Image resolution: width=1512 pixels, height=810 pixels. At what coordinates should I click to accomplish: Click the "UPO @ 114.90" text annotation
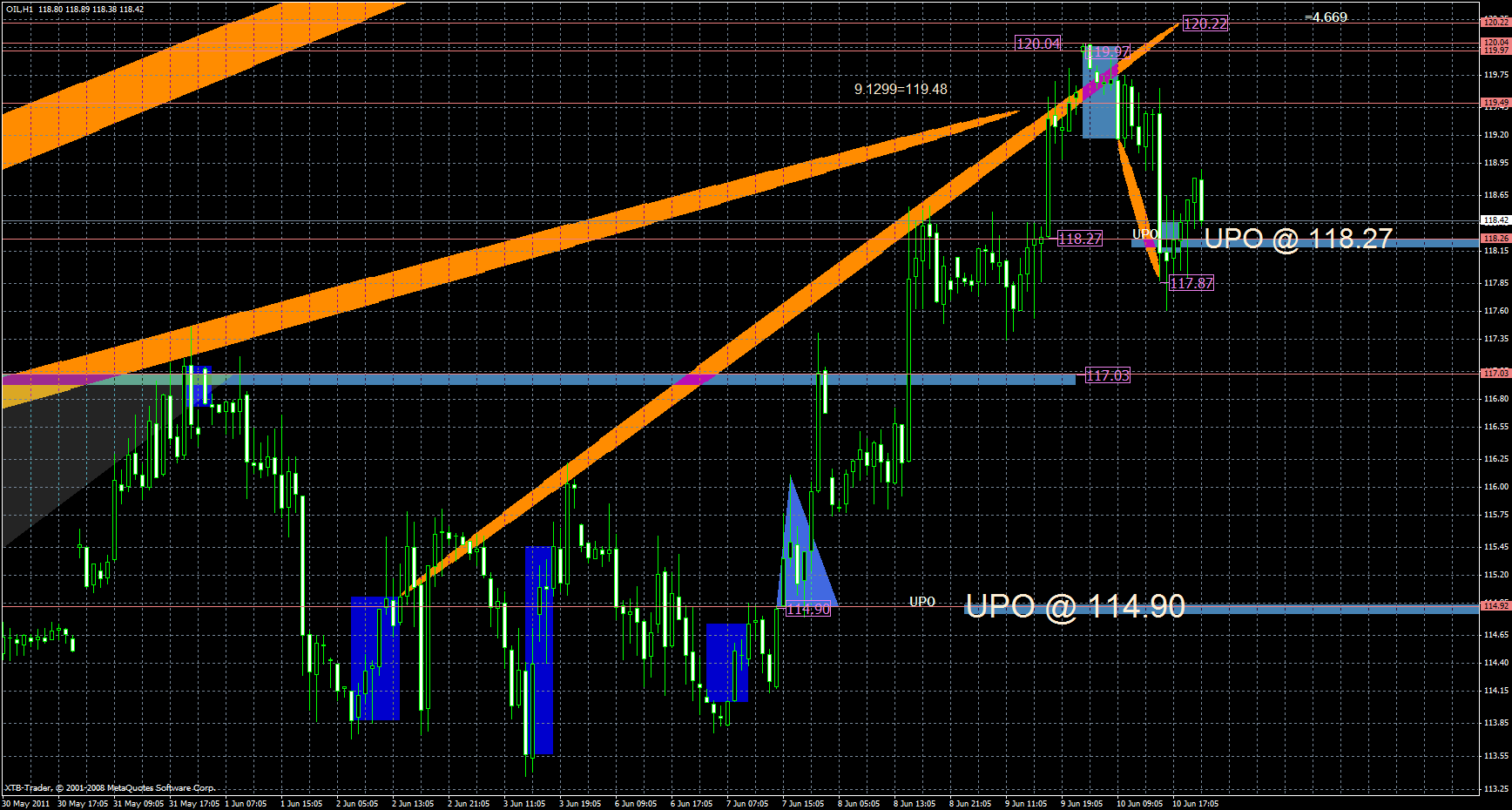[x=1076, y=607]
